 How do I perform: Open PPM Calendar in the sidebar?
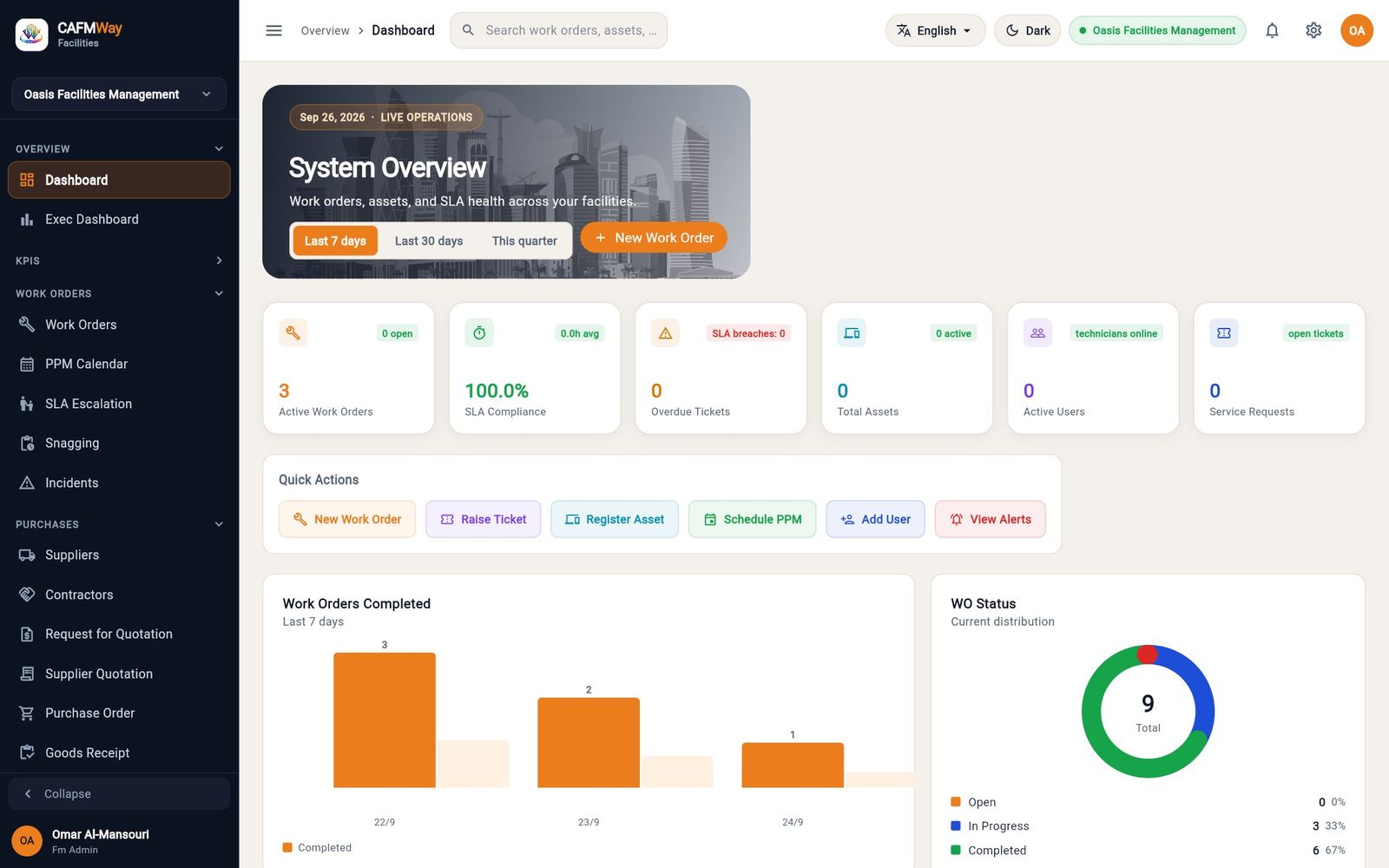point(119,364)
